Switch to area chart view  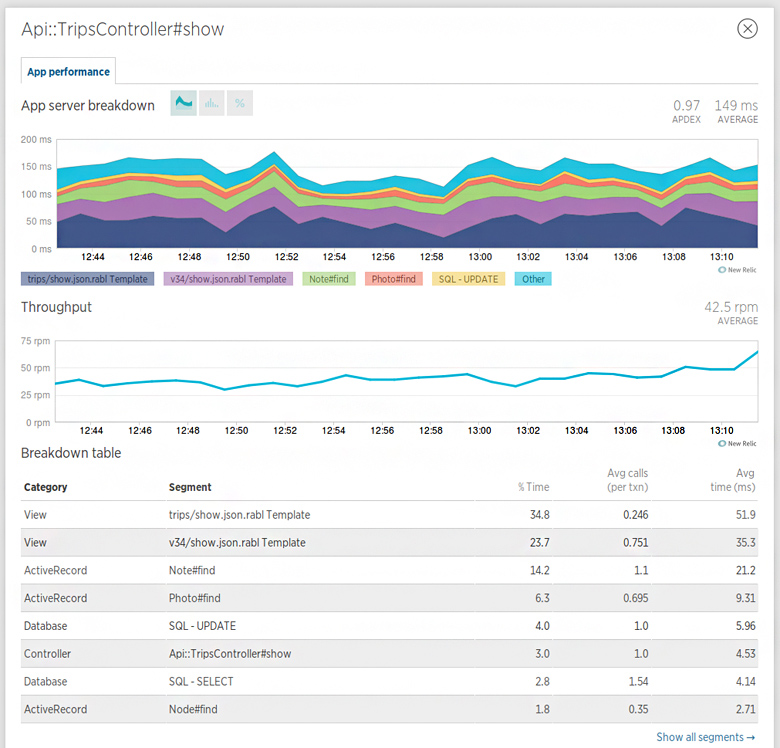[x=183, y=103]
